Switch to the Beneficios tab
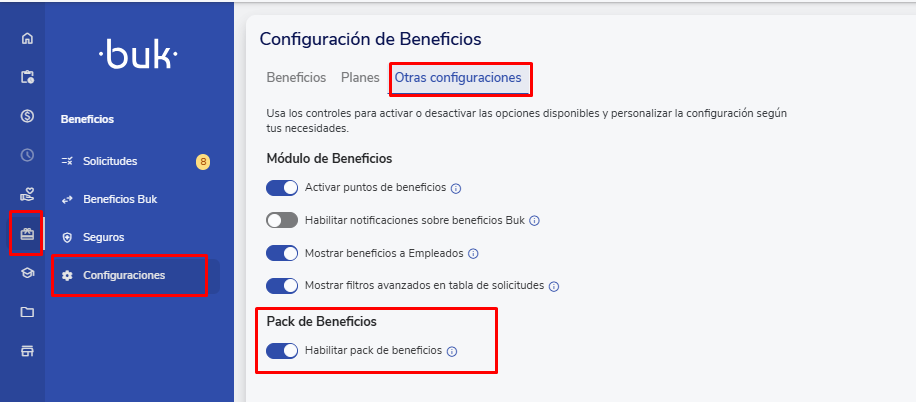This screenshot has width=916, height=402. (x=296, y=77)
